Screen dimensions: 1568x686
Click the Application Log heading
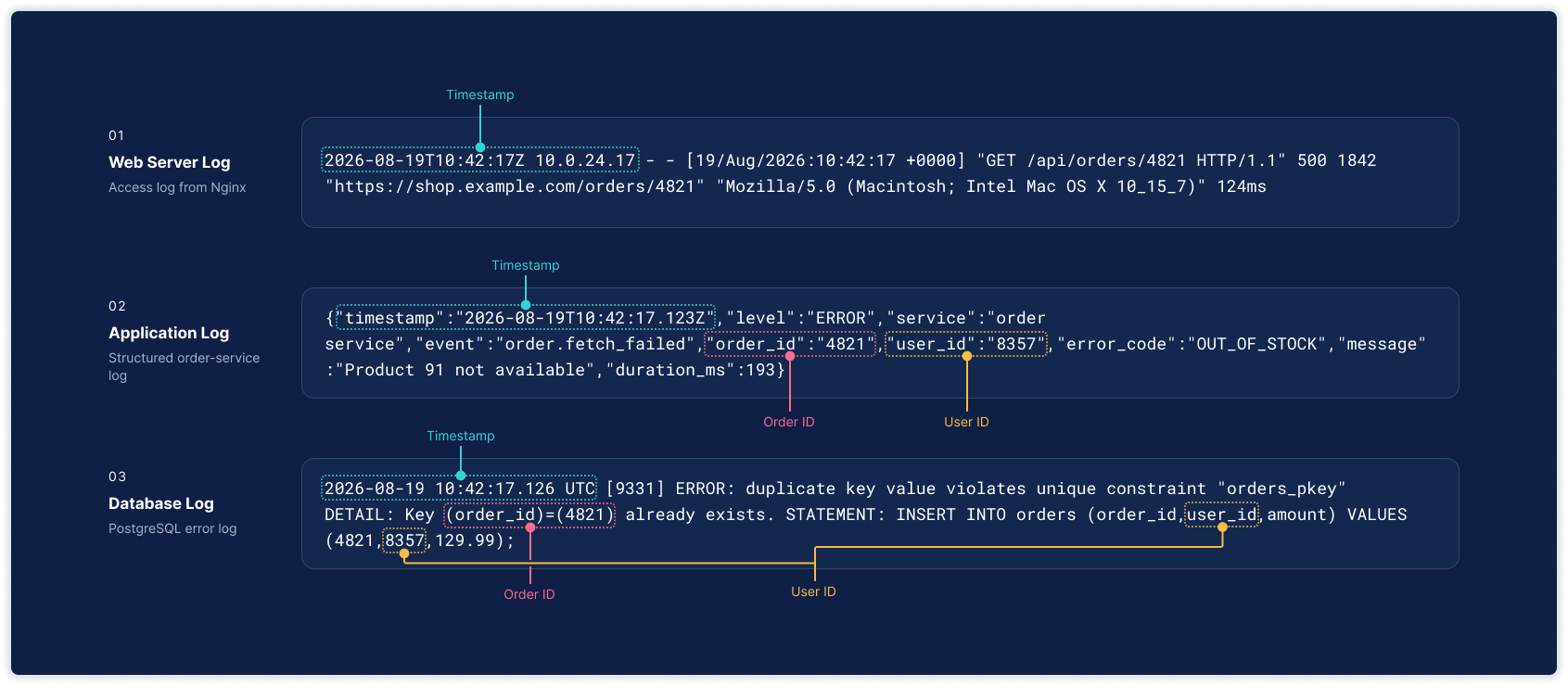pyautogui.click(x=169, y=333)
